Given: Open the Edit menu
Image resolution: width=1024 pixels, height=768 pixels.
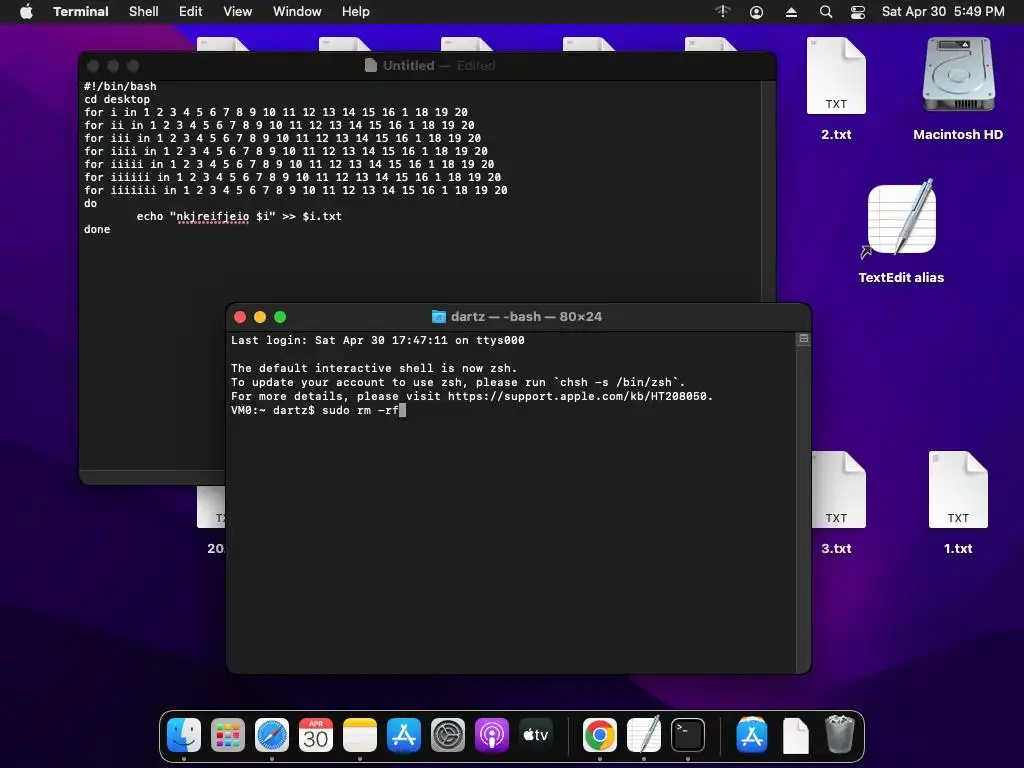Looking at the screenshot, I should (190, 12).
